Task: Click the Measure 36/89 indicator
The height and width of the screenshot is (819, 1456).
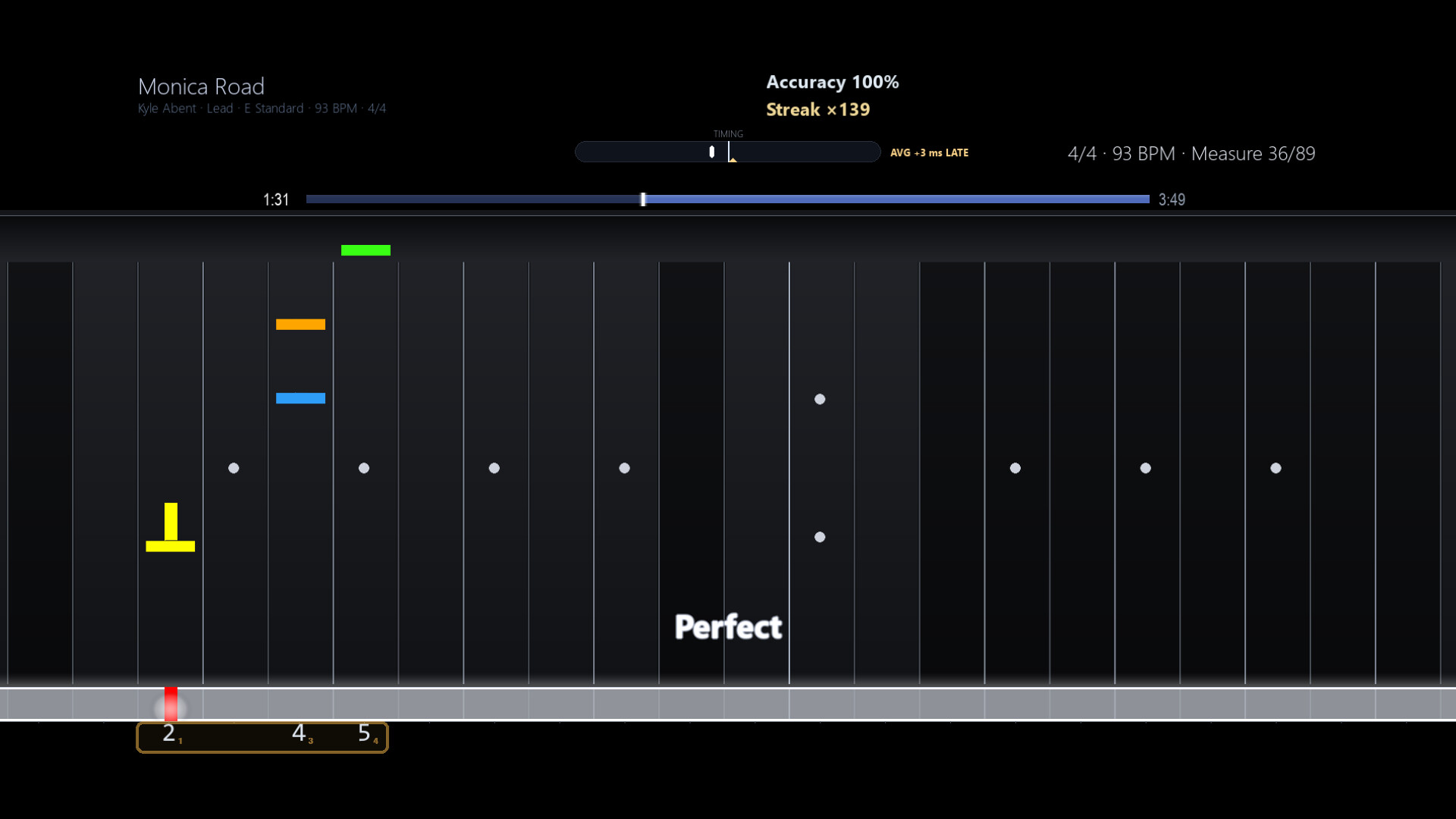Action: pyautogui.click(x=1253, y=154)
